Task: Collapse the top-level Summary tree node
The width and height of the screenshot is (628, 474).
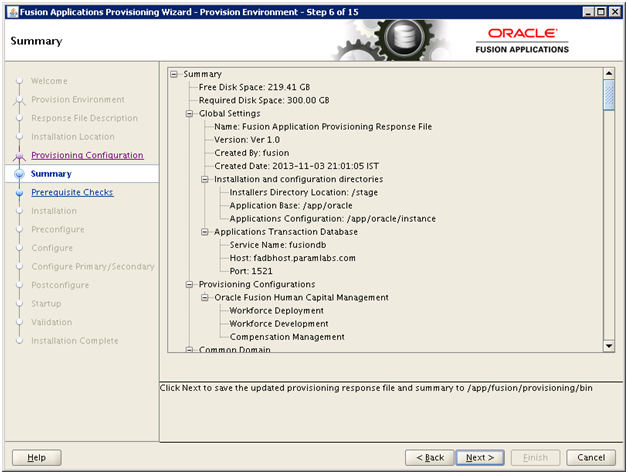Action: coord(174,74)
